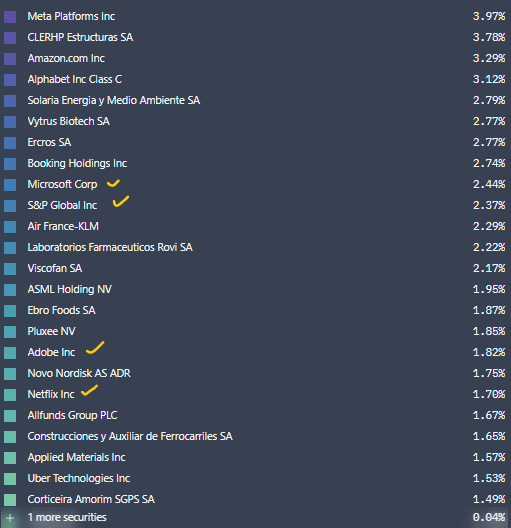Select Meta Platforms Inc holding name
Screen dimensions: 511x528
tap(71, 16)
